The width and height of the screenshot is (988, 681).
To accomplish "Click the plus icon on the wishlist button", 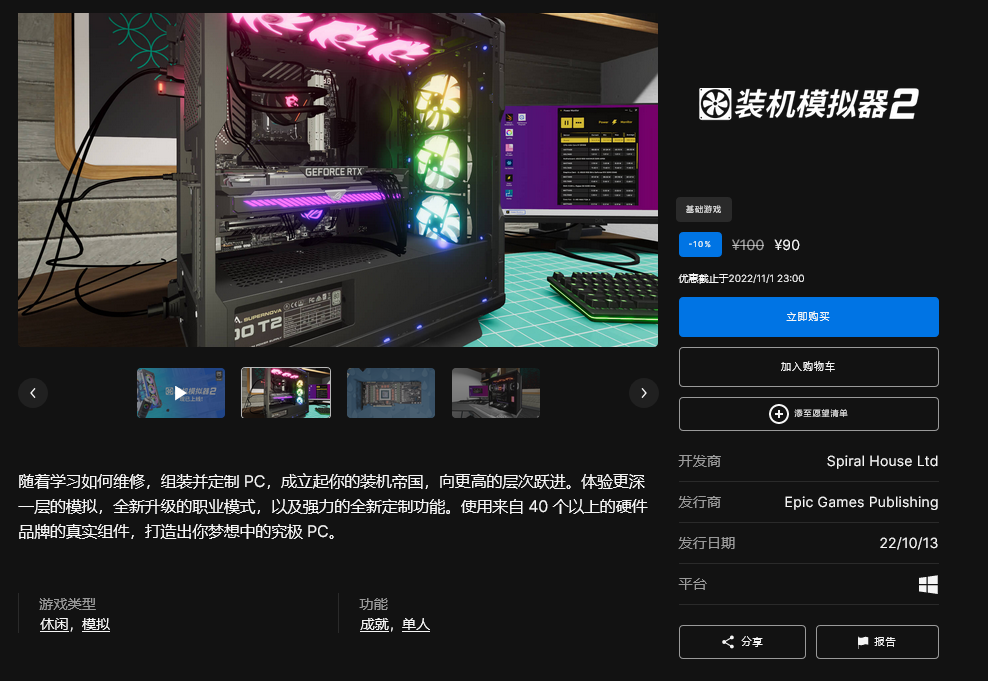I will click(x=778, y=413).
